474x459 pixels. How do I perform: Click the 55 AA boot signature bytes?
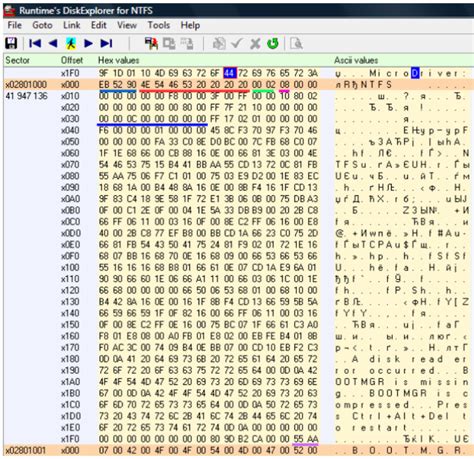pos(306,439)
